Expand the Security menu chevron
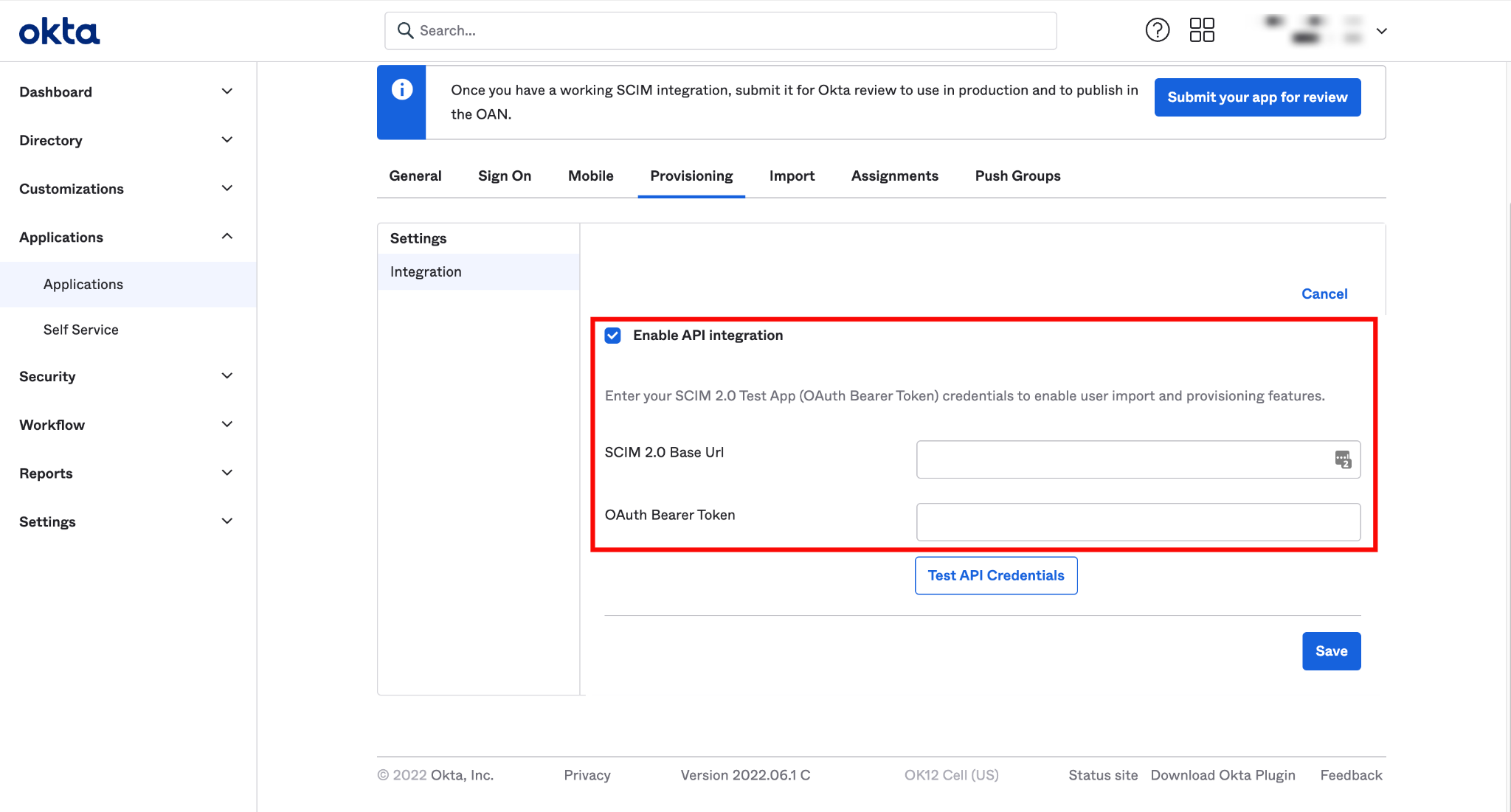The height and width of the screenshot is (812, 1511). click(x=227, y=376)
